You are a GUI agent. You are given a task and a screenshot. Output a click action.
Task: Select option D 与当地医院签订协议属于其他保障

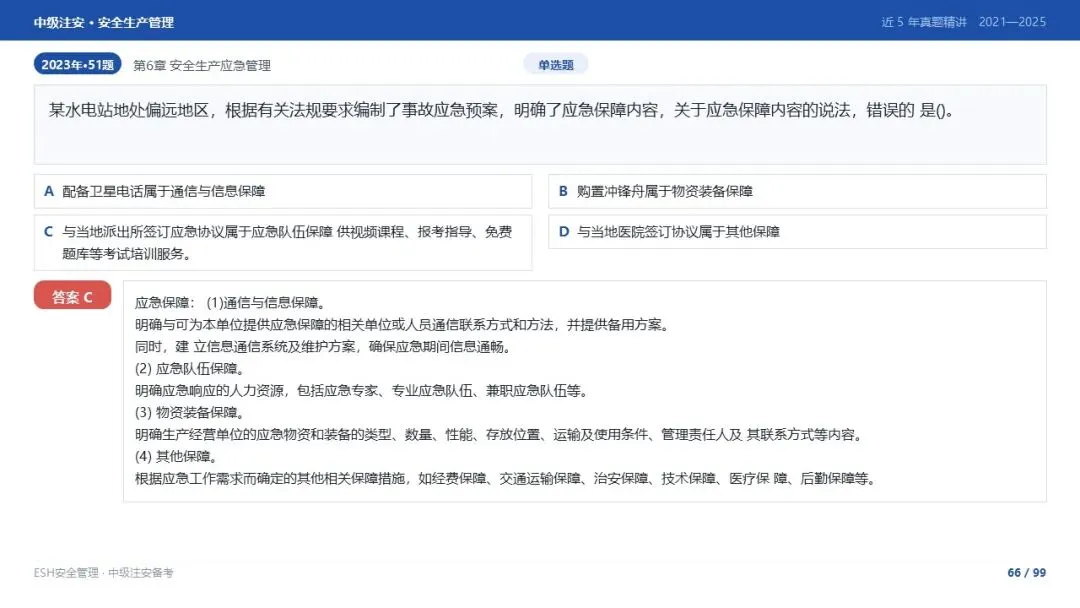(x=797, y=232)
